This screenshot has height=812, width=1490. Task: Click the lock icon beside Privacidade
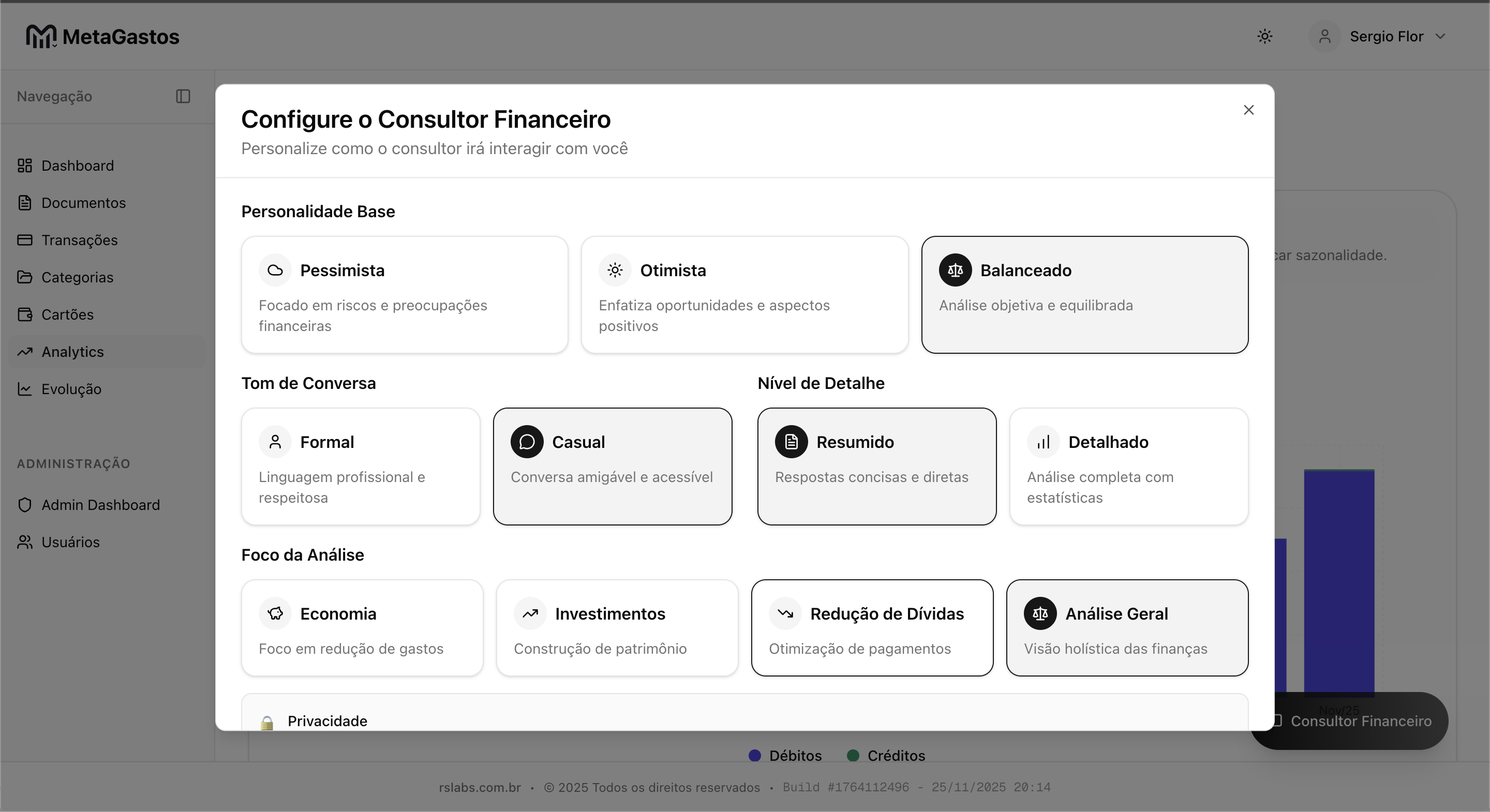(266, 723)
